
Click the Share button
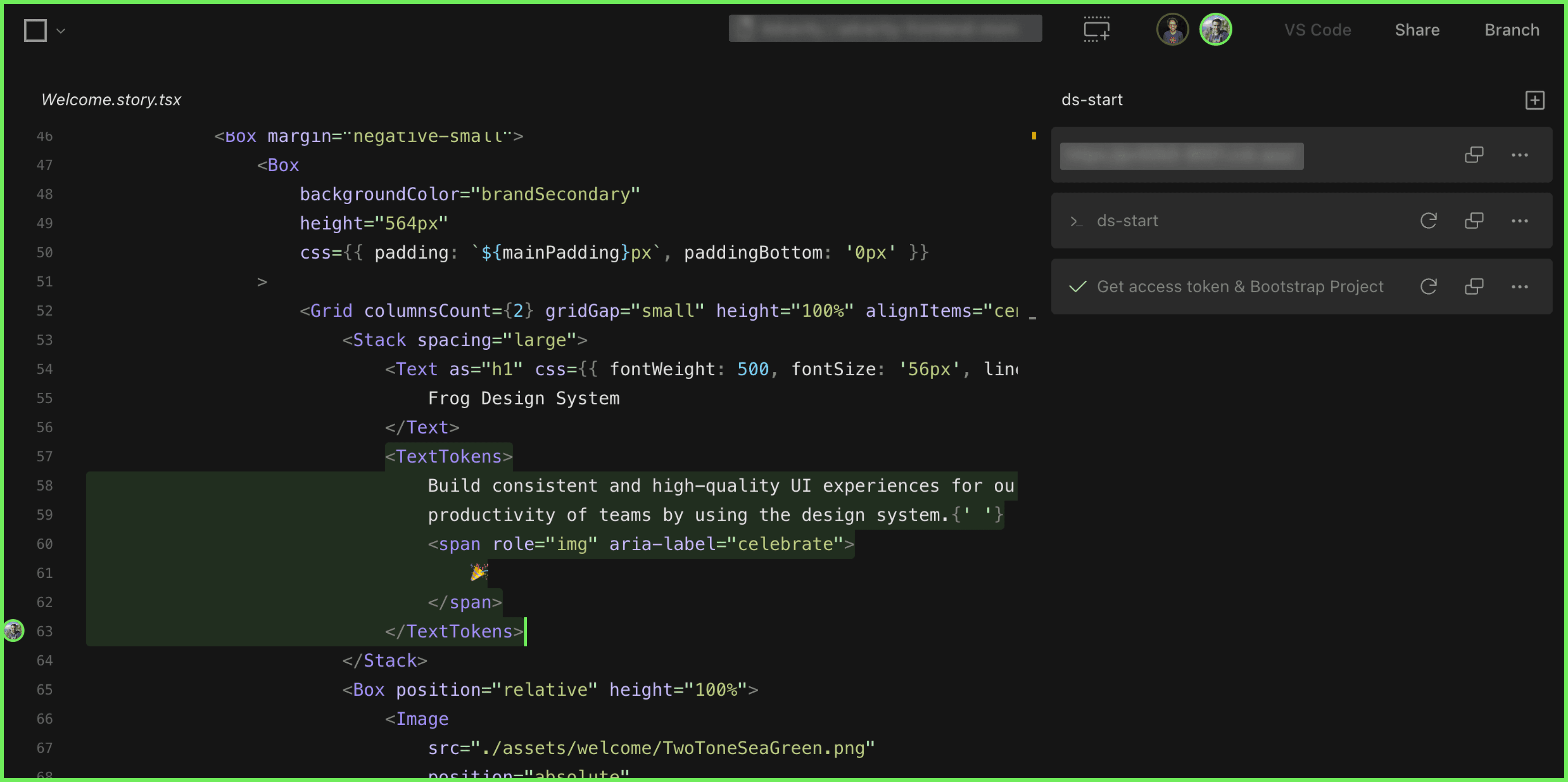(x=1417, y=30)
